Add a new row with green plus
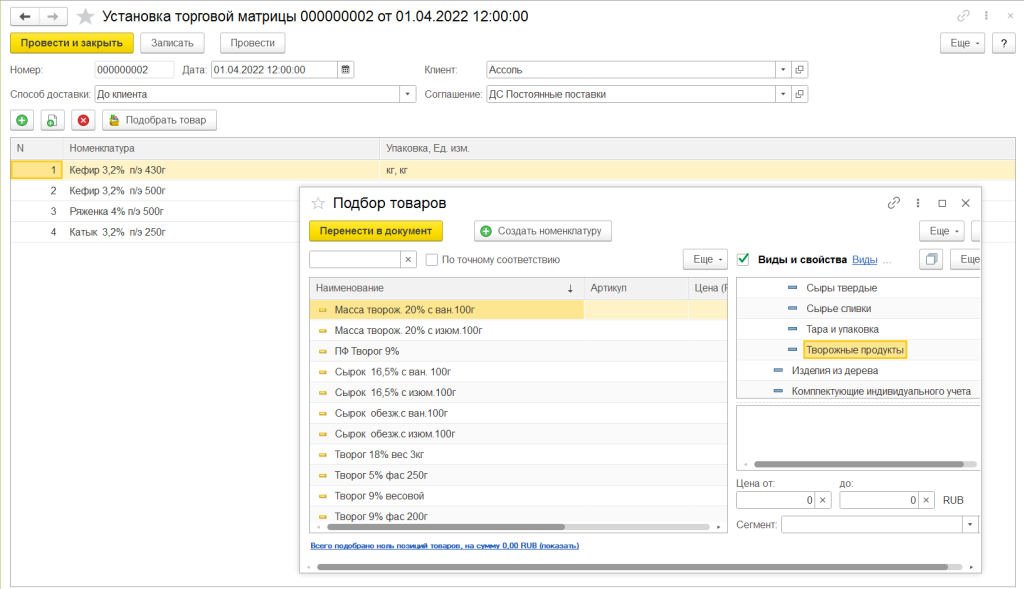 [x=22, y=120]
